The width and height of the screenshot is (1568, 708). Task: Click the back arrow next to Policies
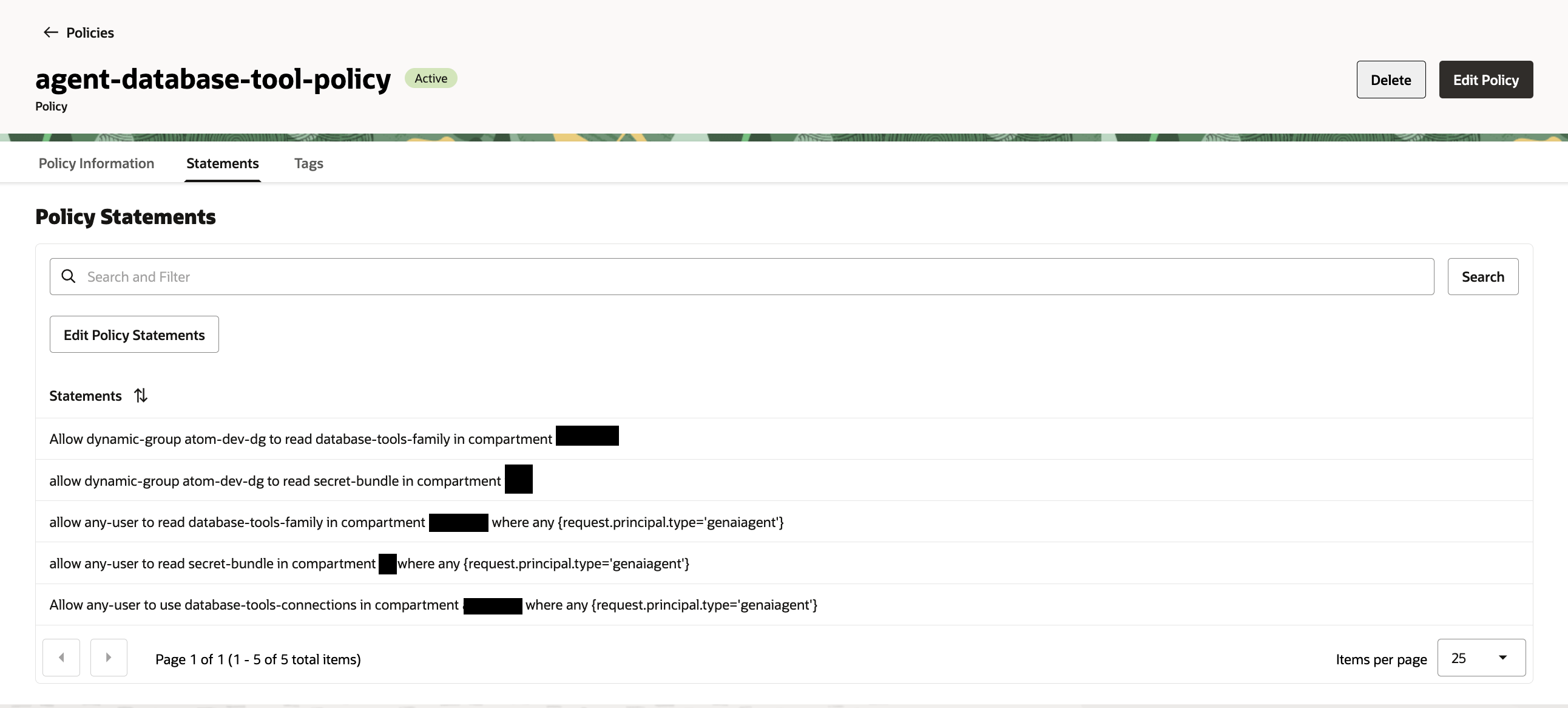[50, 32]
